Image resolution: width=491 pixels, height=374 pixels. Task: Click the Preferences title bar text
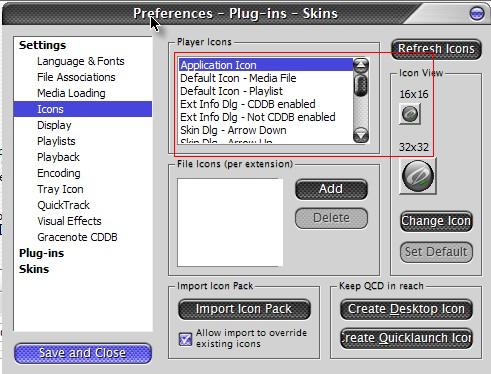(235, 14)
